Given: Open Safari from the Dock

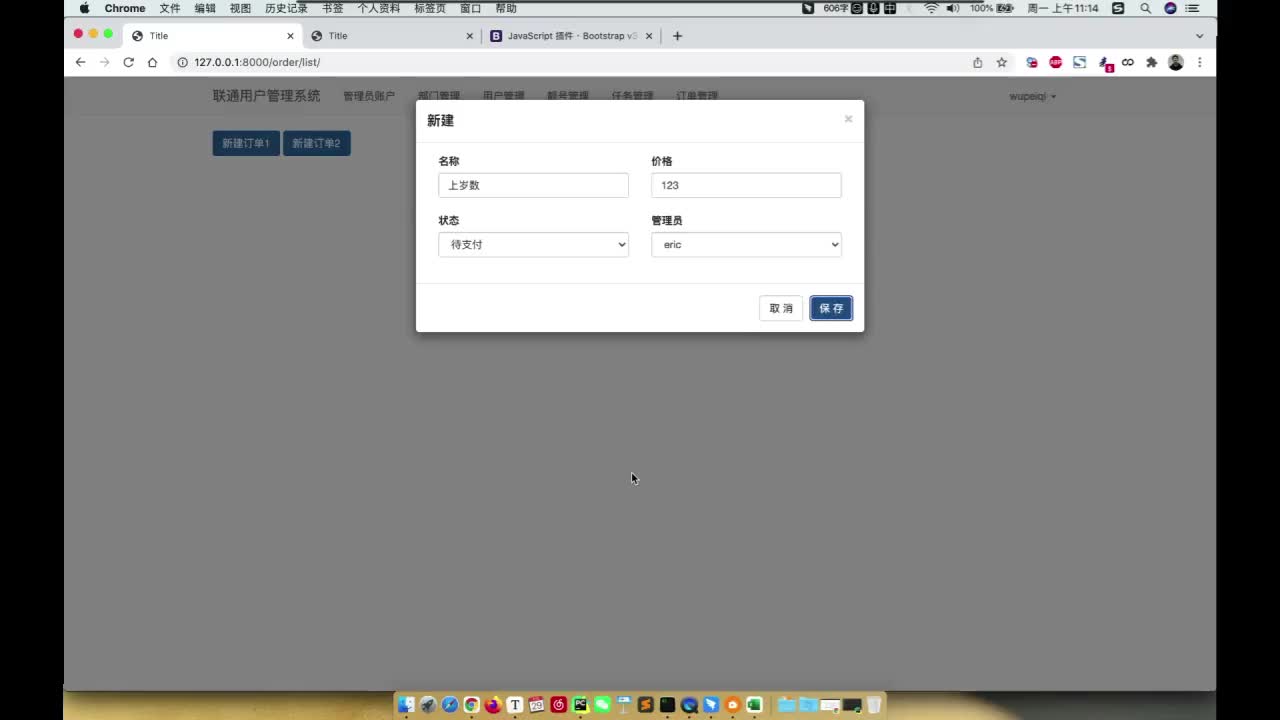Looking at the screenshot, I should click(x=450, y=705).
